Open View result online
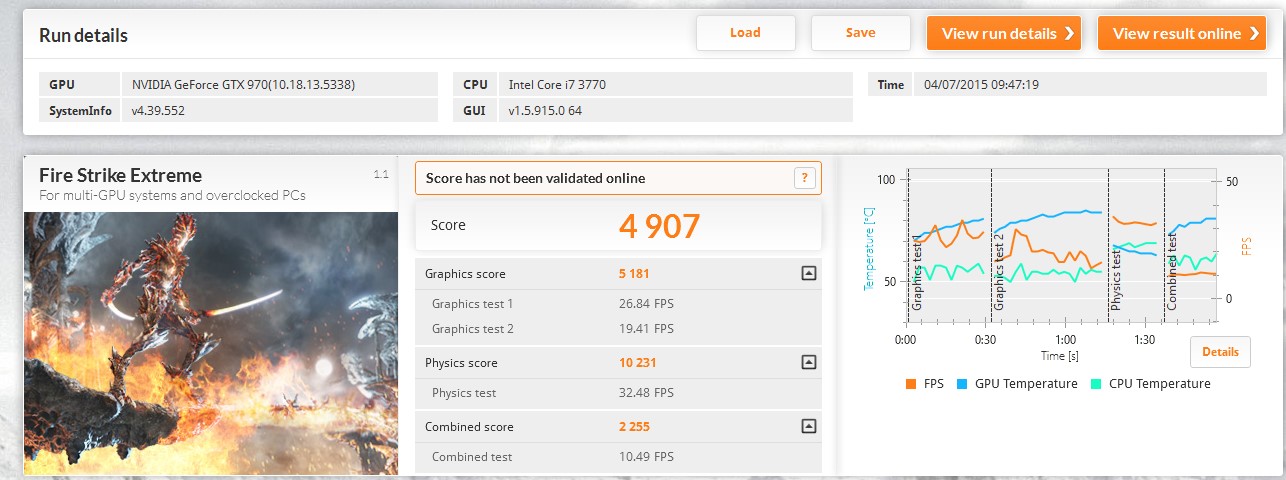 pyautogui.click(x=1181, y=33)
